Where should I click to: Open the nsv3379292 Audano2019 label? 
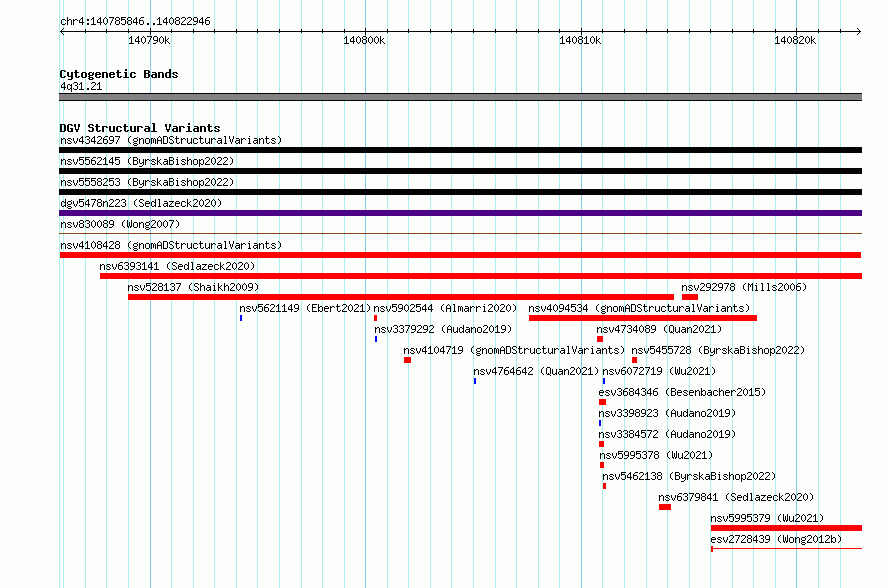pyautogui.click(x=443, y=329)
